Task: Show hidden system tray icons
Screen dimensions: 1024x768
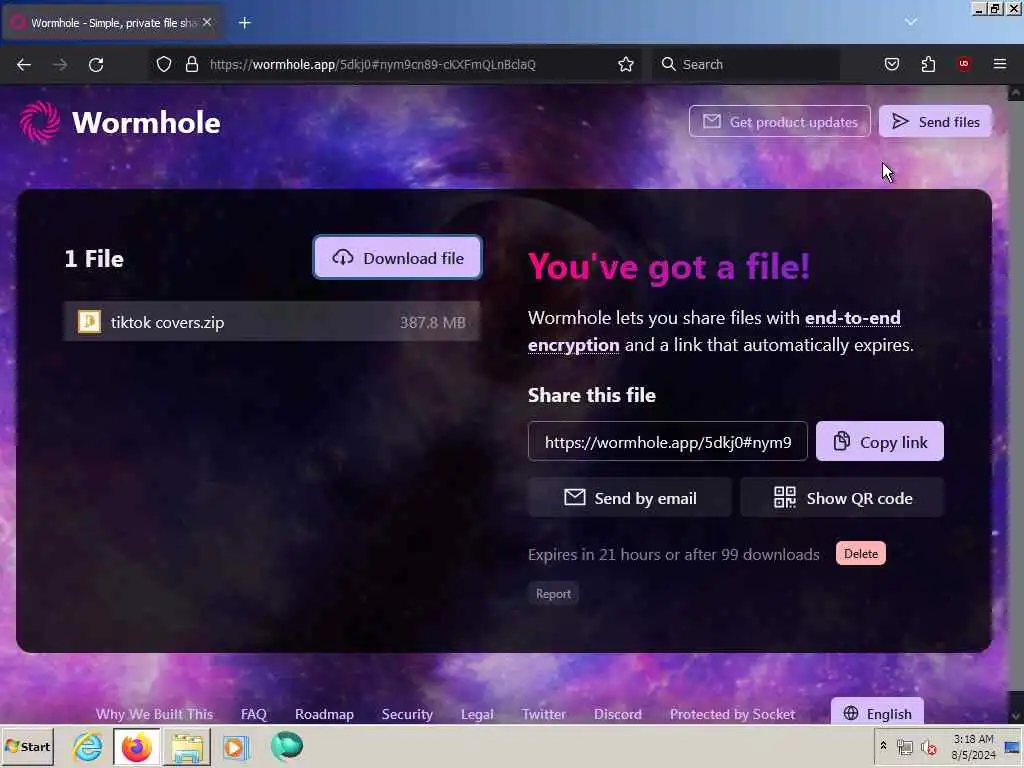Action: [x=884, y=745]
